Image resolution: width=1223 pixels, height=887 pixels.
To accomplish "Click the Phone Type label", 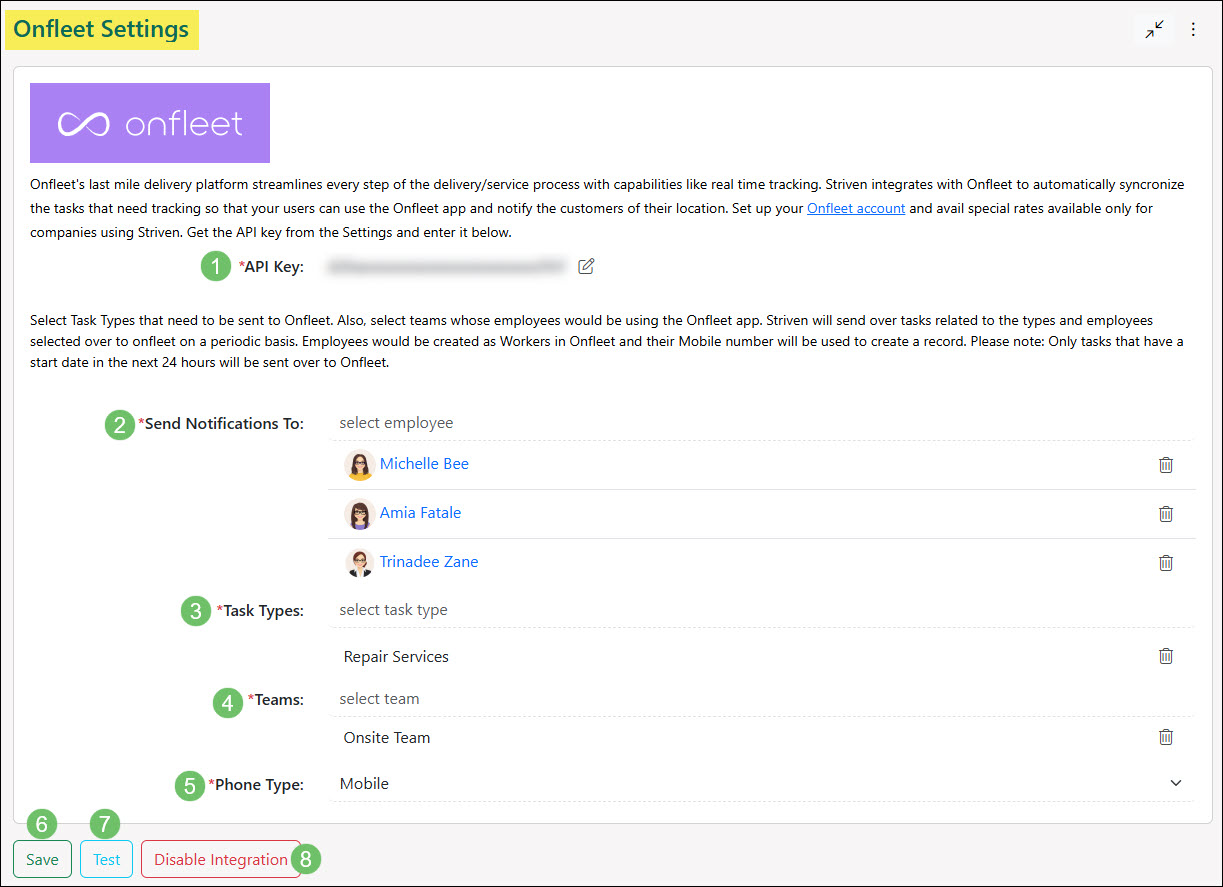I will pos(256,785).
